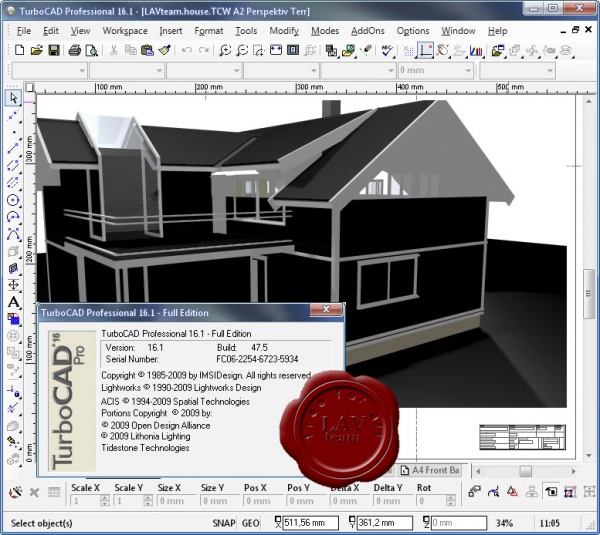This screenshot has width=600, height=535.
Task: Open the last dropdown right of 0 mm
Action: click(550, 70)
